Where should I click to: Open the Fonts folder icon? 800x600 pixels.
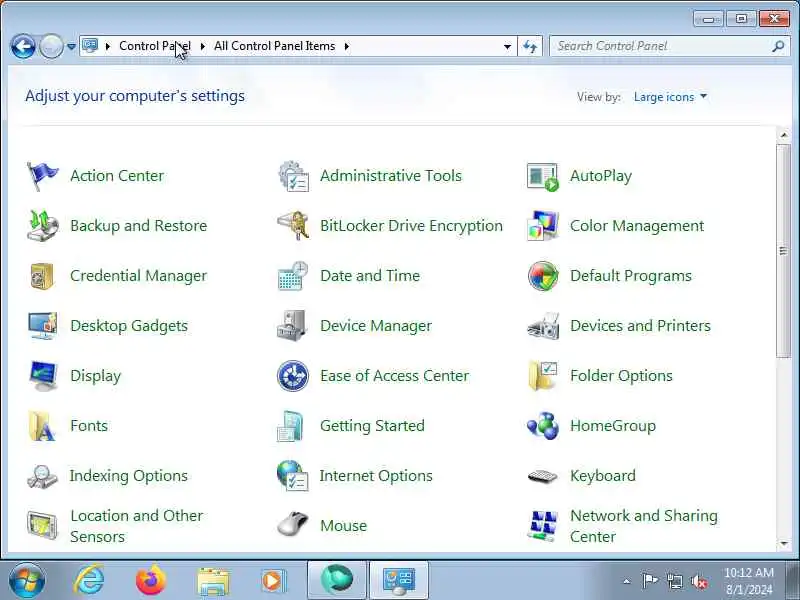(x=42, y=426)
